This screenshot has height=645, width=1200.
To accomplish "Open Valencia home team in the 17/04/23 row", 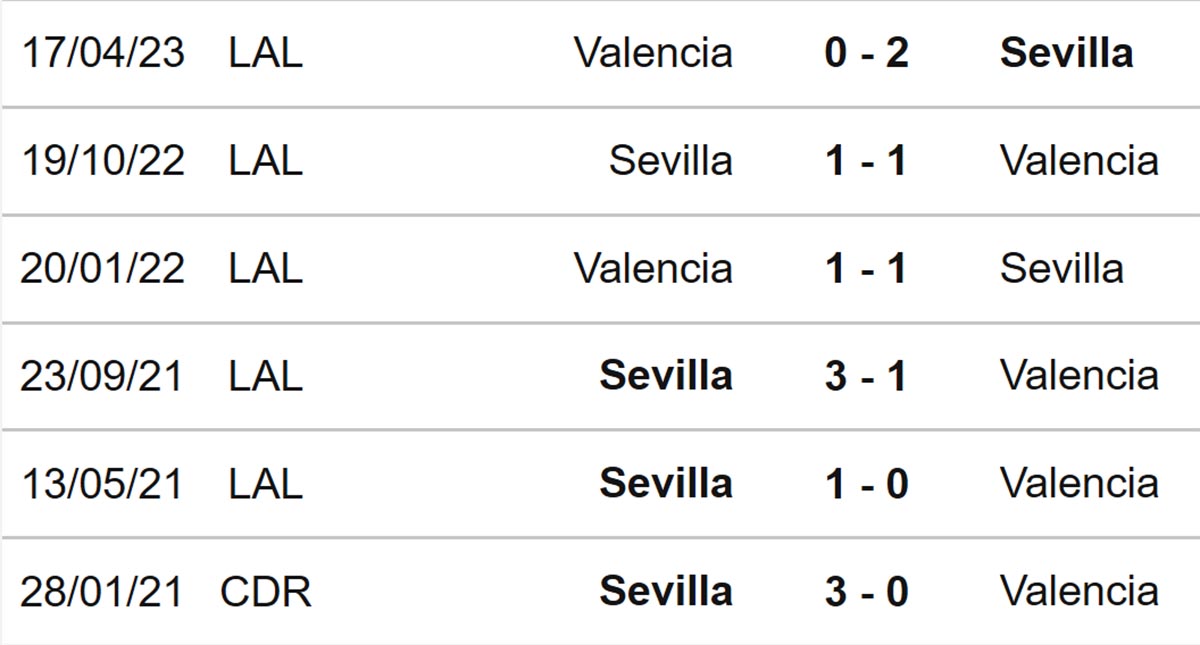I will coord(653,53).
